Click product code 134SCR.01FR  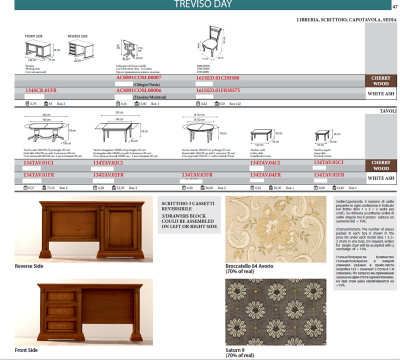pyautogui.click(x=41, y=90)
